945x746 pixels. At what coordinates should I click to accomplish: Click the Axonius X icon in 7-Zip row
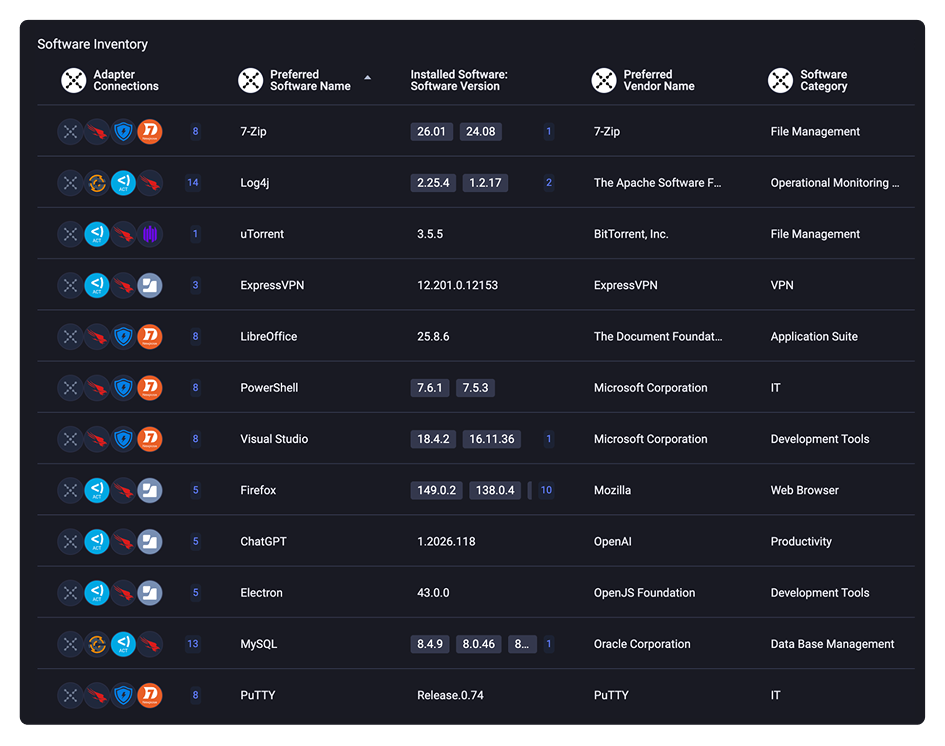click(70, 131)
